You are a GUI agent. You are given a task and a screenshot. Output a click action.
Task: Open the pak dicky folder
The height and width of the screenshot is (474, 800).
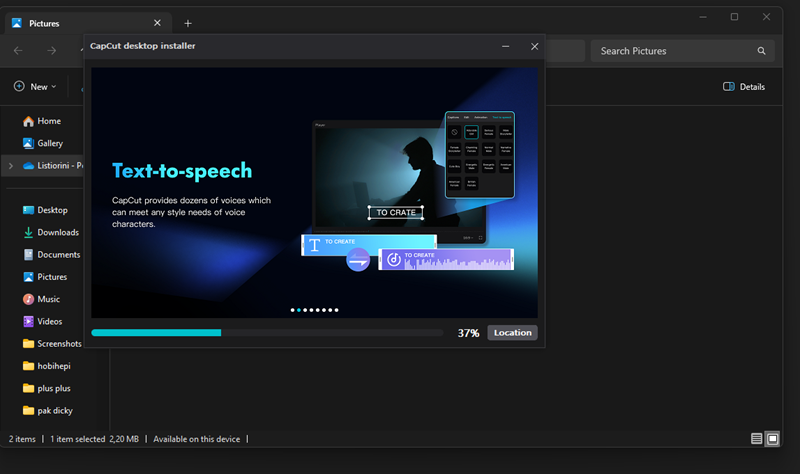(54, 410)
